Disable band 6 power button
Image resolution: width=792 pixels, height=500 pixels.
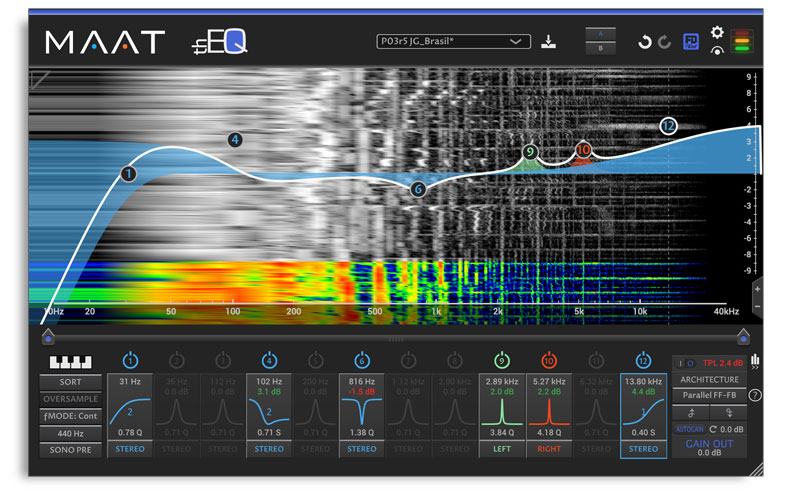pos(361,359)
